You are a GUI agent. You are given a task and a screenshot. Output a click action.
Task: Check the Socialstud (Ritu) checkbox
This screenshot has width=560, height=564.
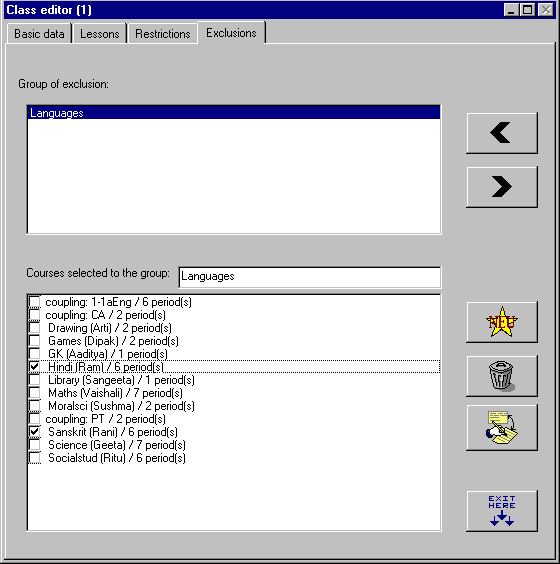click(35, 458)
